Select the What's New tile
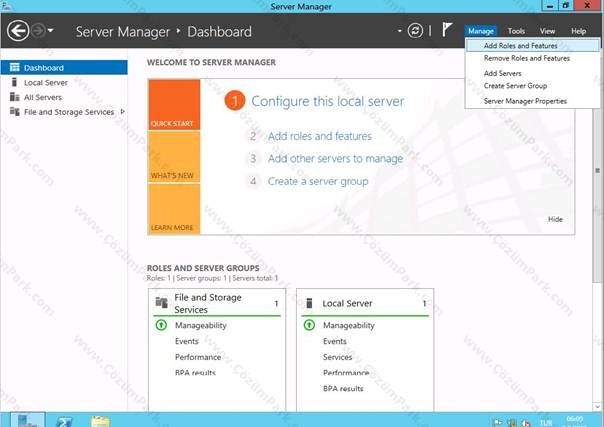Screen dimensions: 604x427 point(174,156)
